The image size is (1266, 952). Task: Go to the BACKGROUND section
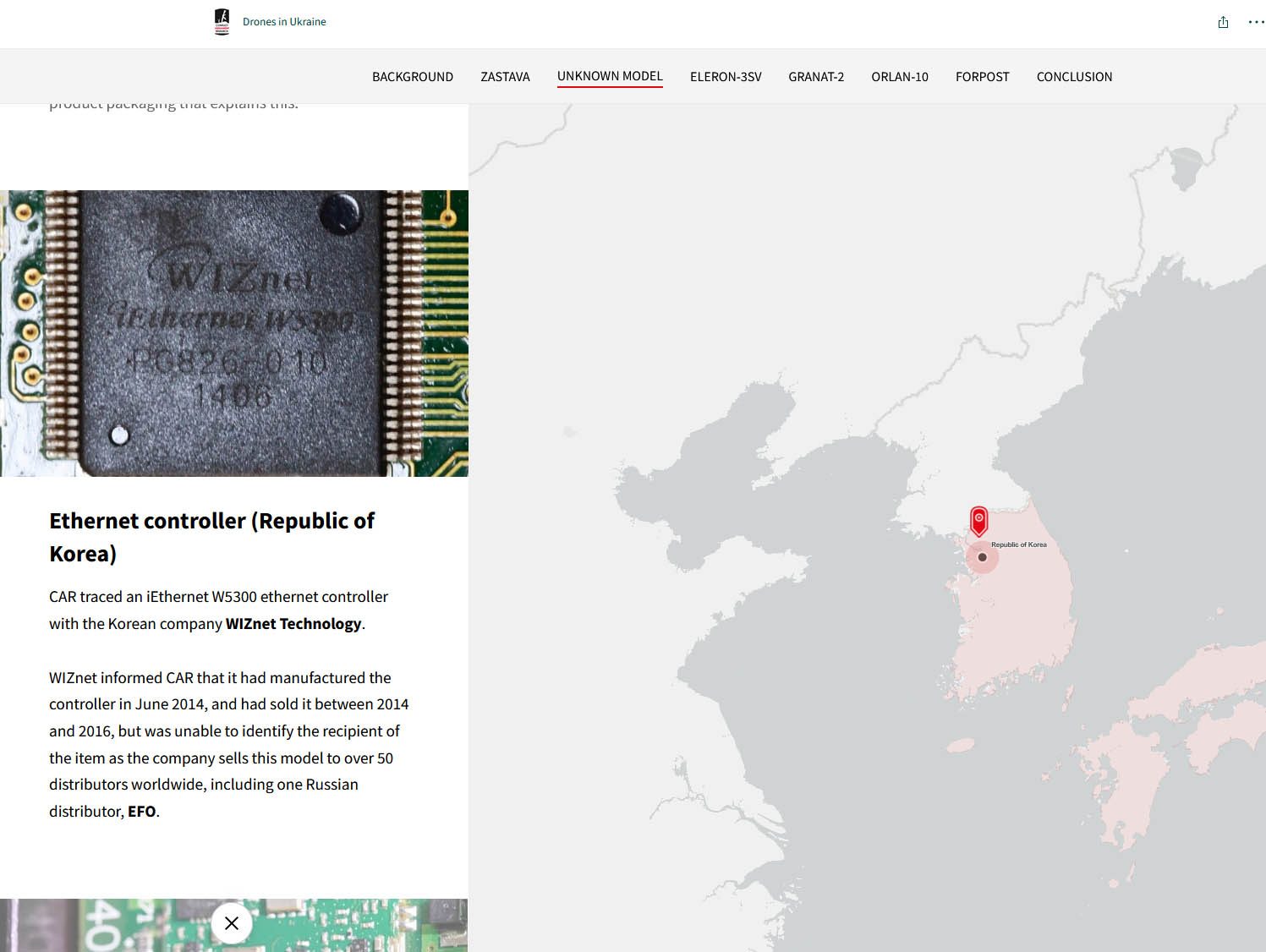pyautogui.click(x=413, y=77)
